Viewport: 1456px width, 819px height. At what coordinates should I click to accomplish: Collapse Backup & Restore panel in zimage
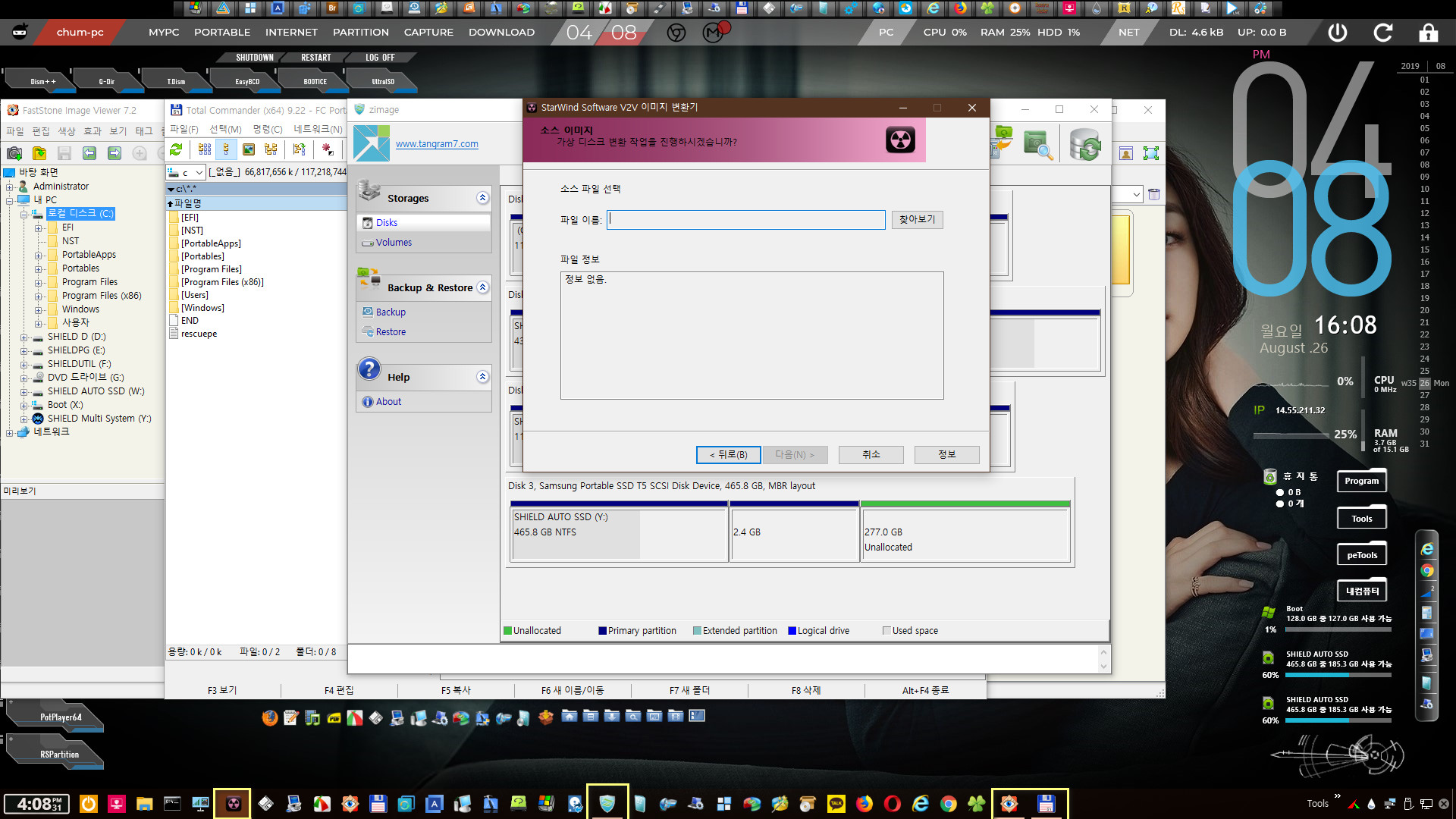(x=482, y=287)
